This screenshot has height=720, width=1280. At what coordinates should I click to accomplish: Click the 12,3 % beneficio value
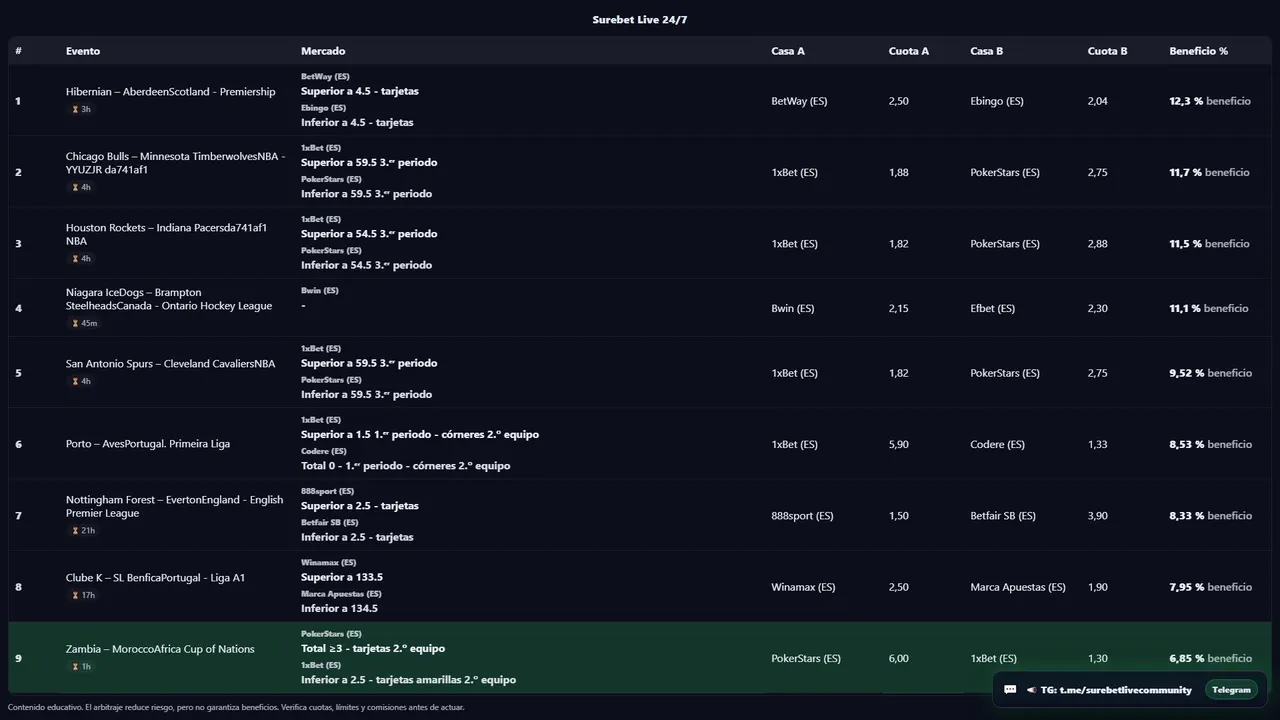(1209, 101)
